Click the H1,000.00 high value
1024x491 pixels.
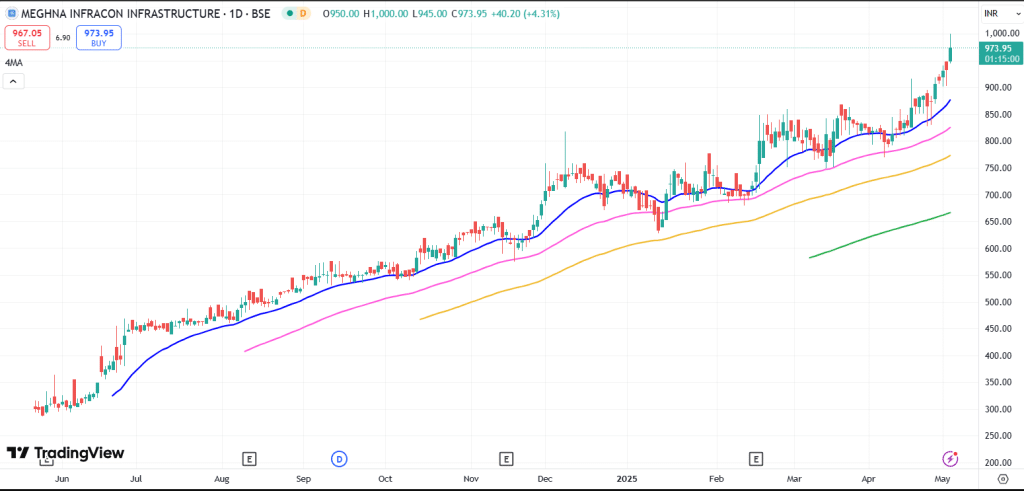(386, 14)
